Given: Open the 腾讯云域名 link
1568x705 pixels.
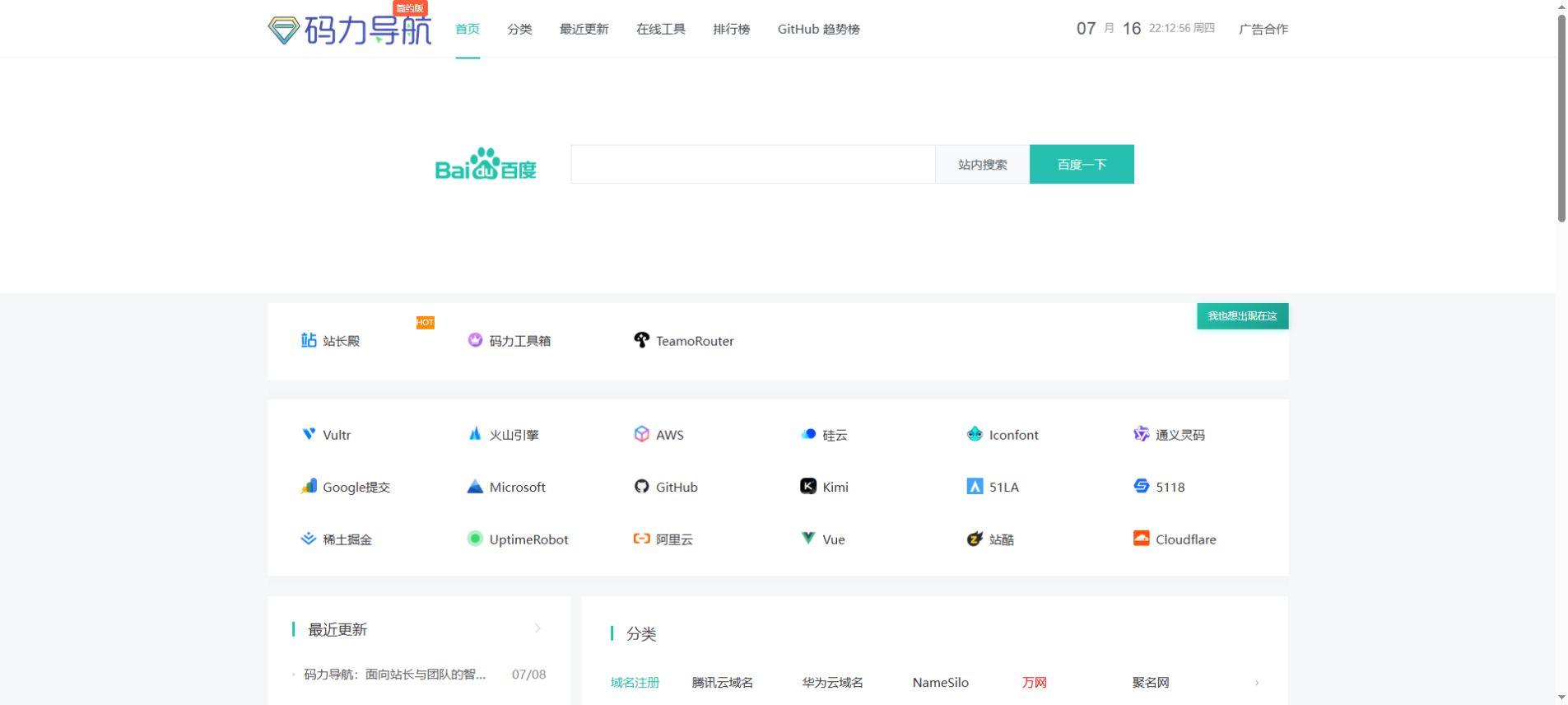Looking at the screenshot, I should [723, 683].
